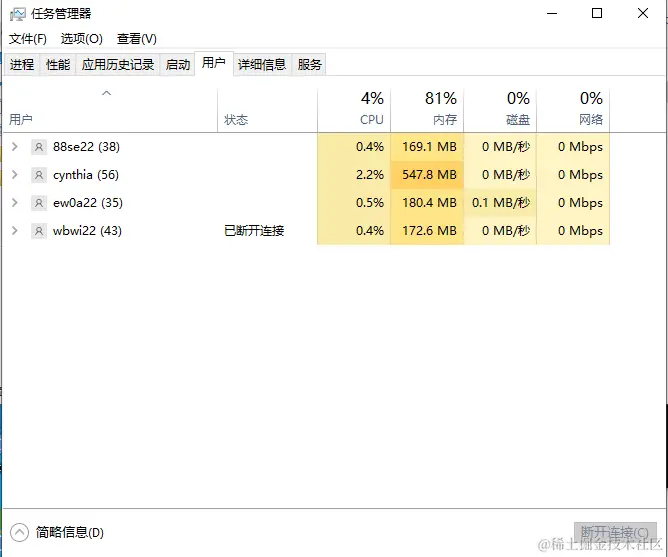Click wbwi22's 0 MB/秒 disk value
The width and height of the screenshot is (668, 557).
(506, 231)
